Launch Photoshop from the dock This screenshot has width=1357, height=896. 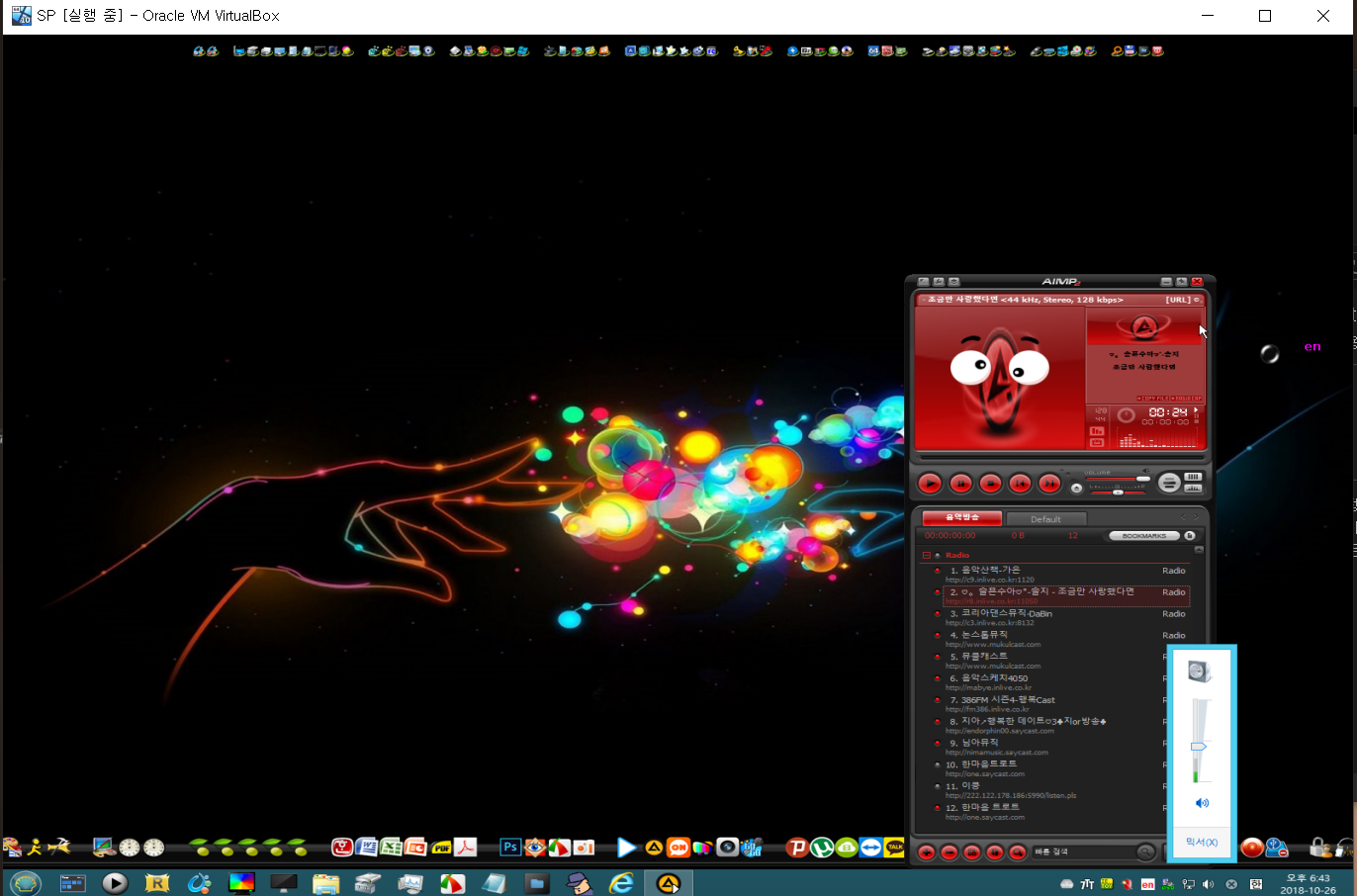click(510, 848)
